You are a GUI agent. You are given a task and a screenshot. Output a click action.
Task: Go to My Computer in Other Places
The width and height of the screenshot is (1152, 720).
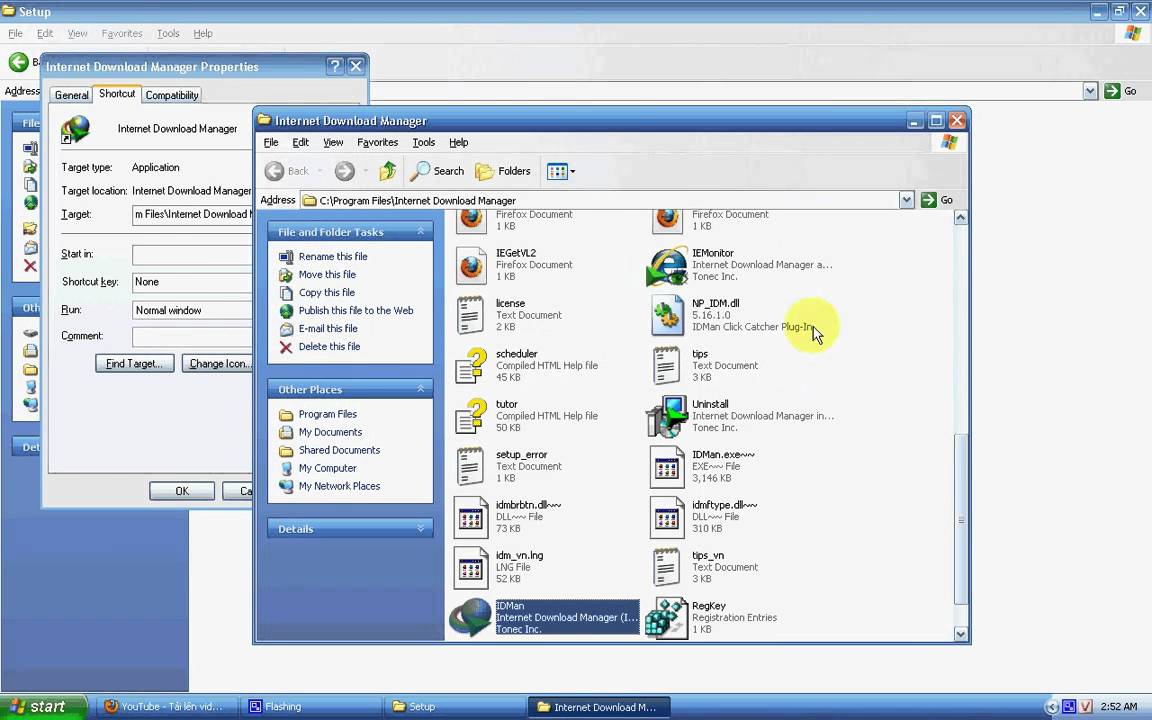point(327,468)
